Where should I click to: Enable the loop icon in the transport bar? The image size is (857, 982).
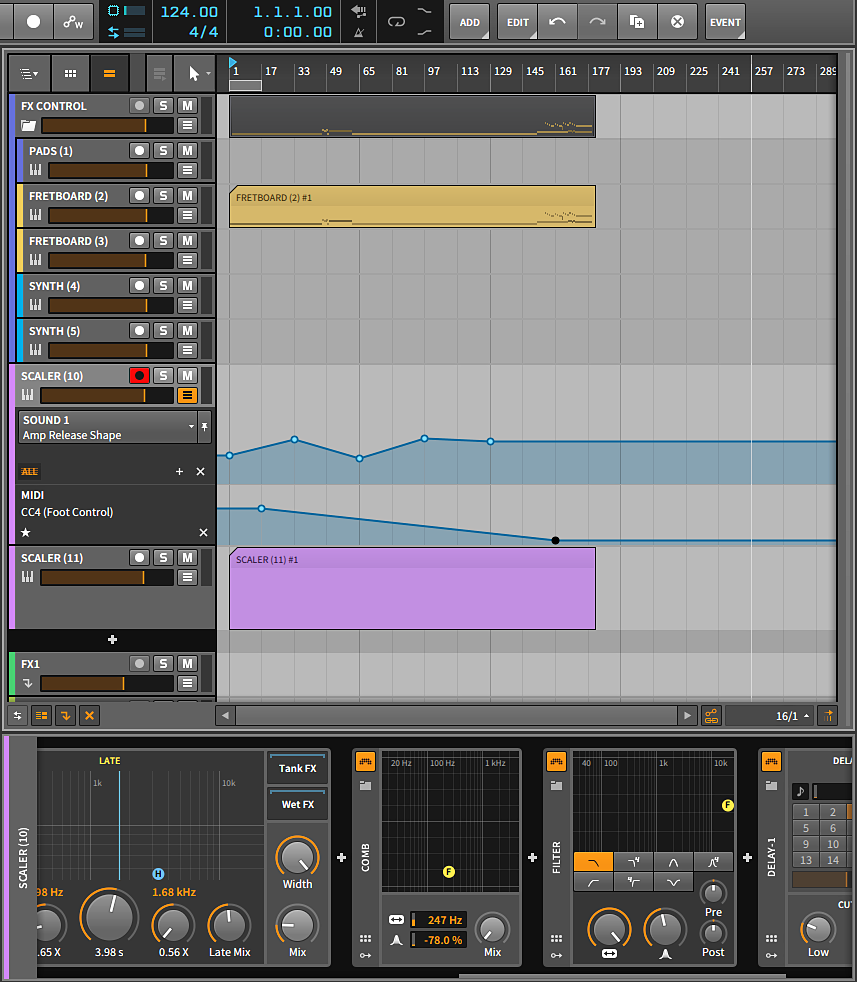(x=396, y=22)
